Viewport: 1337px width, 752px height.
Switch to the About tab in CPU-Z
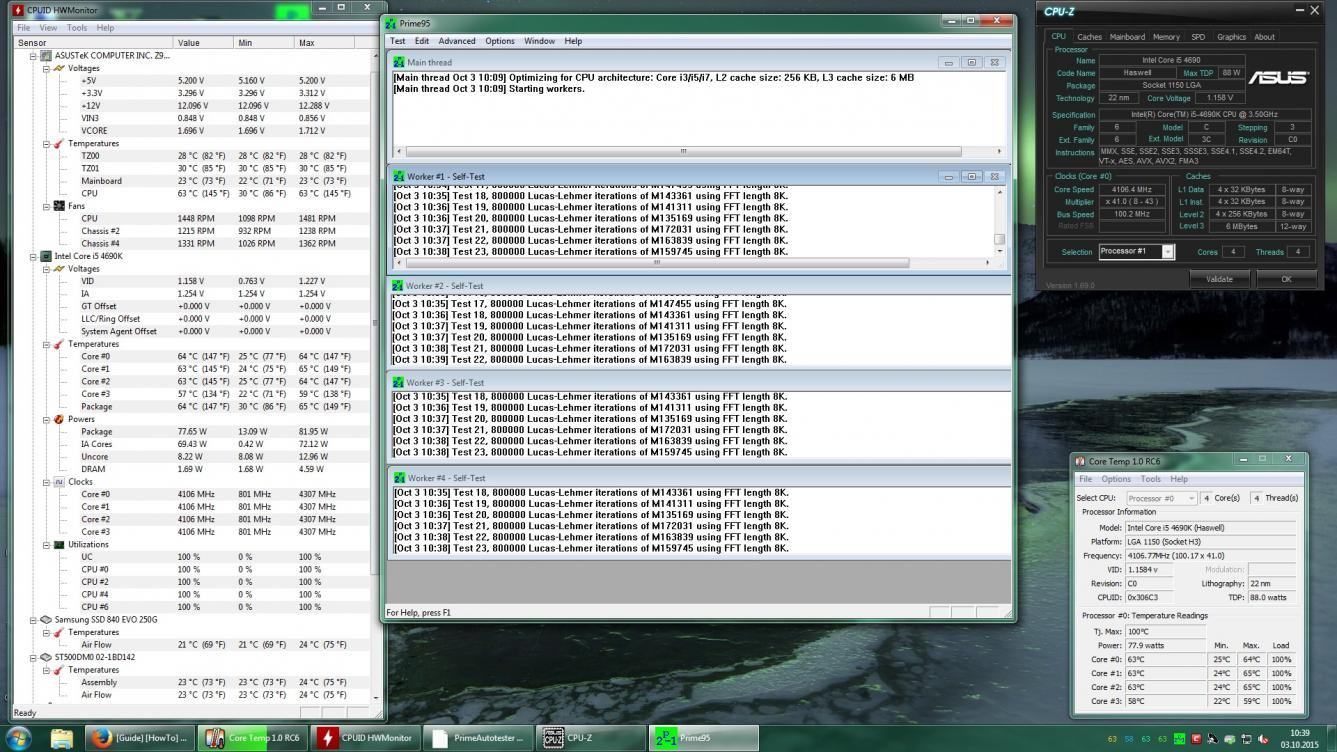1265,37
